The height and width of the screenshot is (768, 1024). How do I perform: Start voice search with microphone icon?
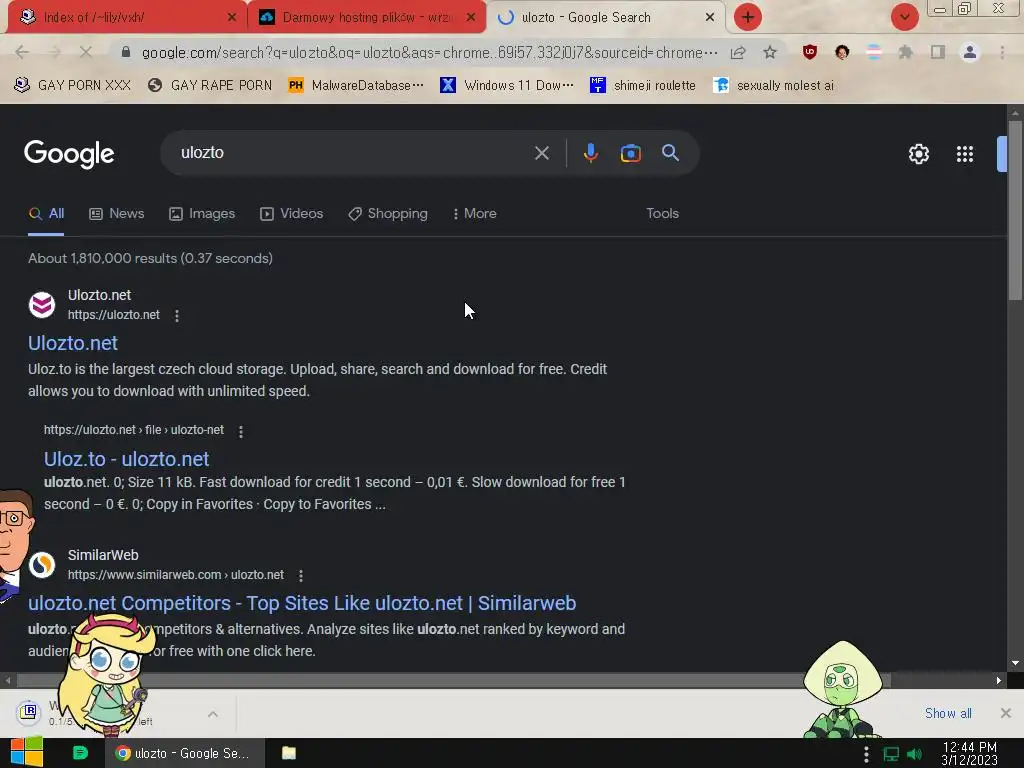[590, 153]
